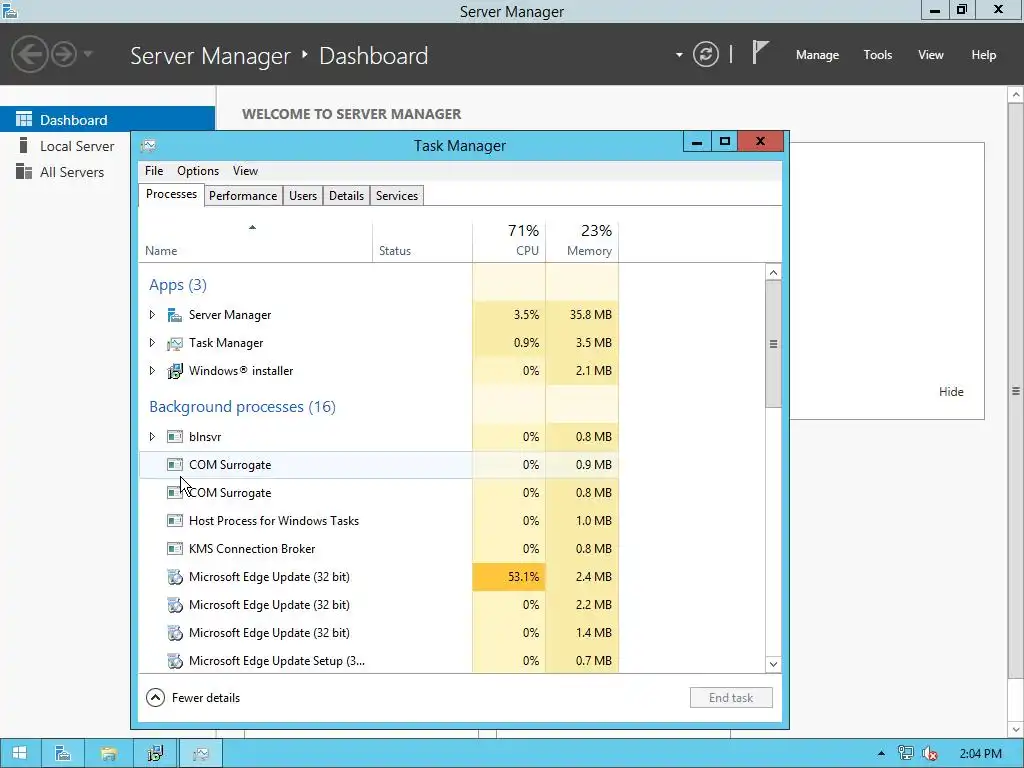1024x768 pixels.
Task: Click Server Manager page scrollbar up arrow
Action: (x=1016, y=95)
